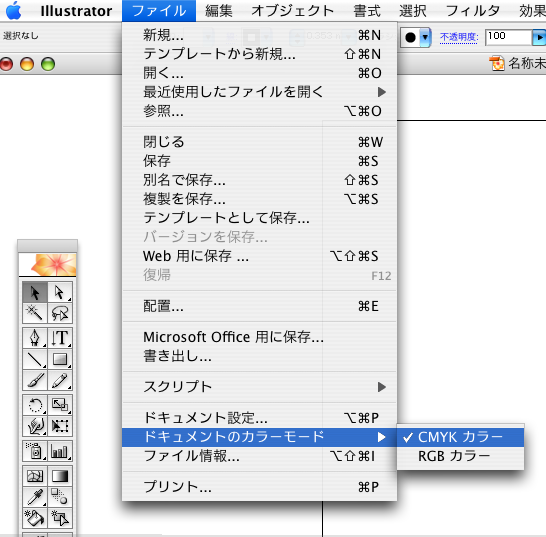Image resolution: width=546 pixels, height=537 pixels.
Task: Open the 編集 menu
Action: pos(219,11)
